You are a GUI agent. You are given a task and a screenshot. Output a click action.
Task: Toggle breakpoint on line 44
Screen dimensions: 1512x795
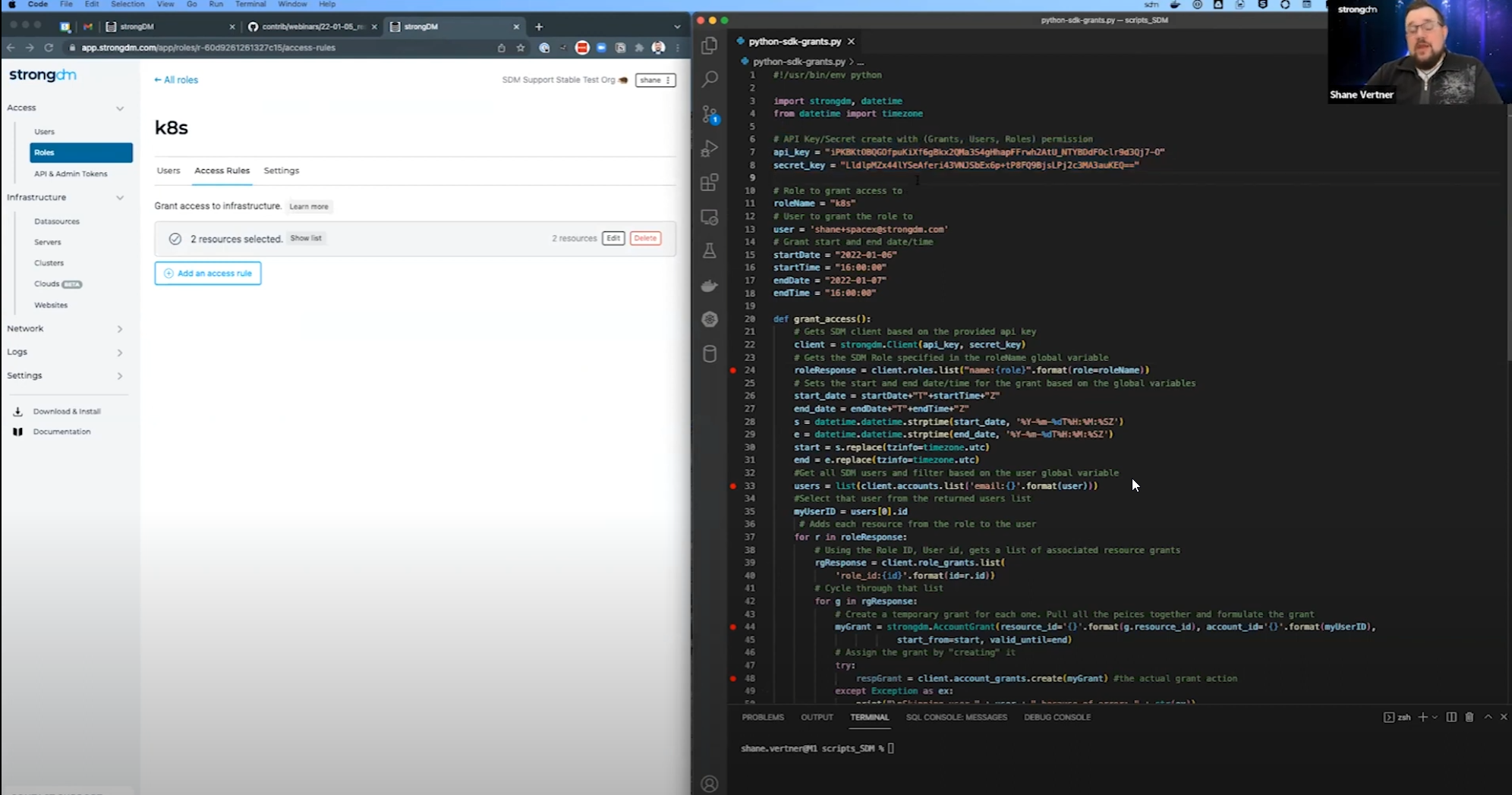(x=733, y=627)
